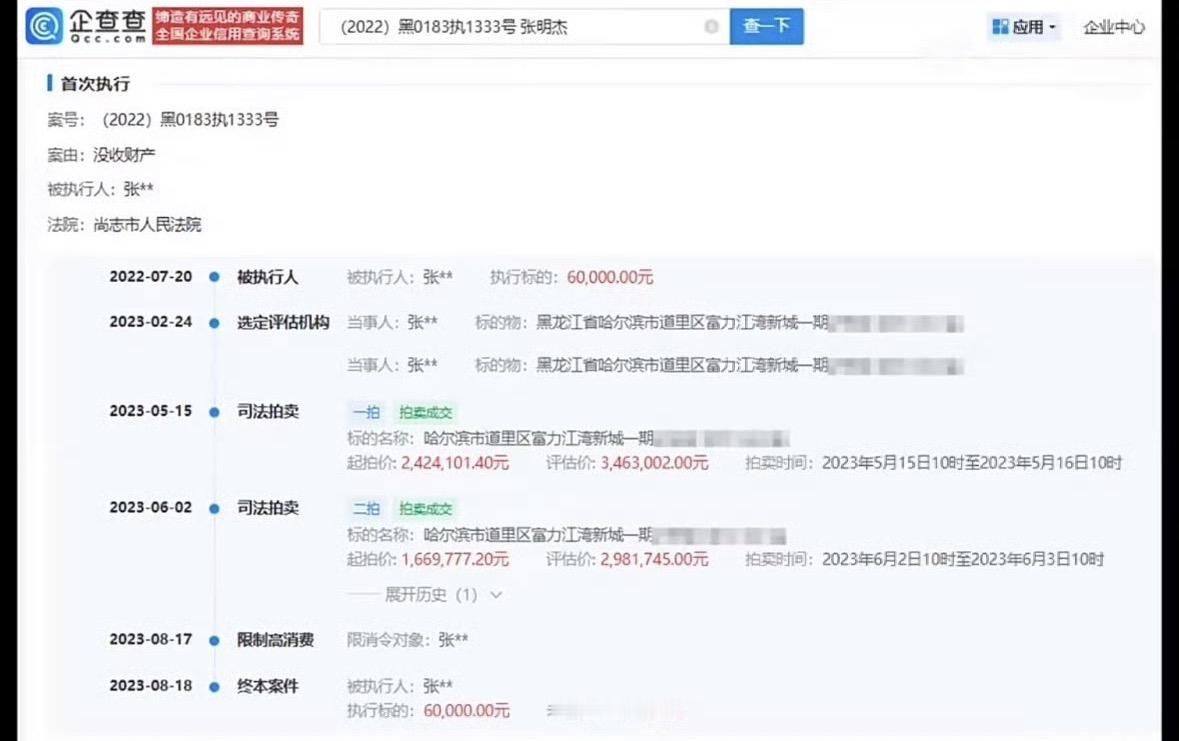Click the green 拍卖成交 badge

(426, 412)
